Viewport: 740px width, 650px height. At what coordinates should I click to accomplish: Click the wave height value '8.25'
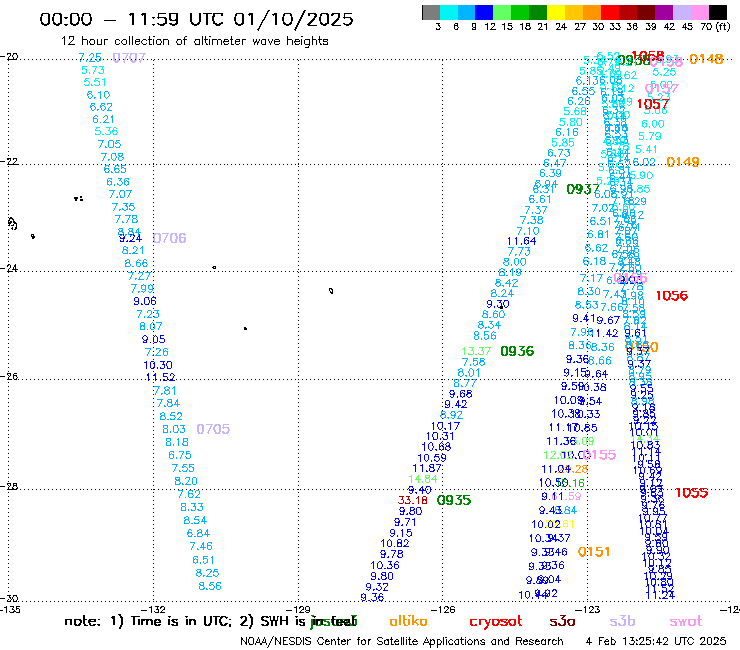coord(208,573)
